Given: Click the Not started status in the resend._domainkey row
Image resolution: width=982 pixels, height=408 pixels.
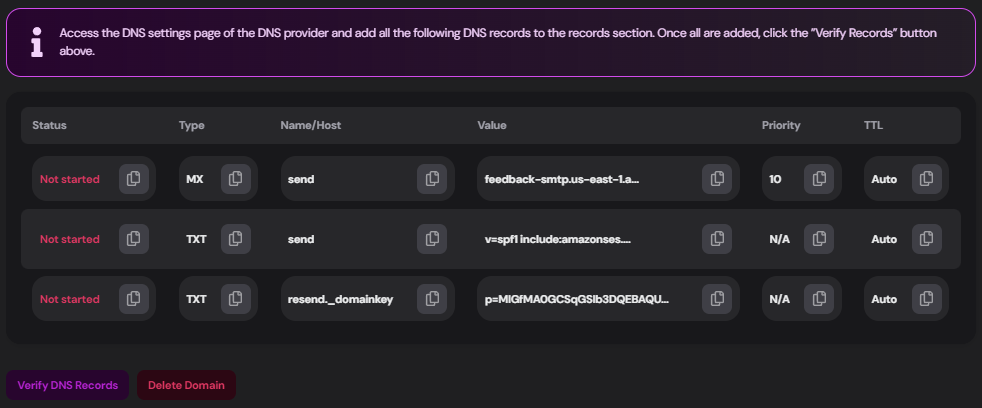Looking at the screenshot, I should (x=70, y=299).
